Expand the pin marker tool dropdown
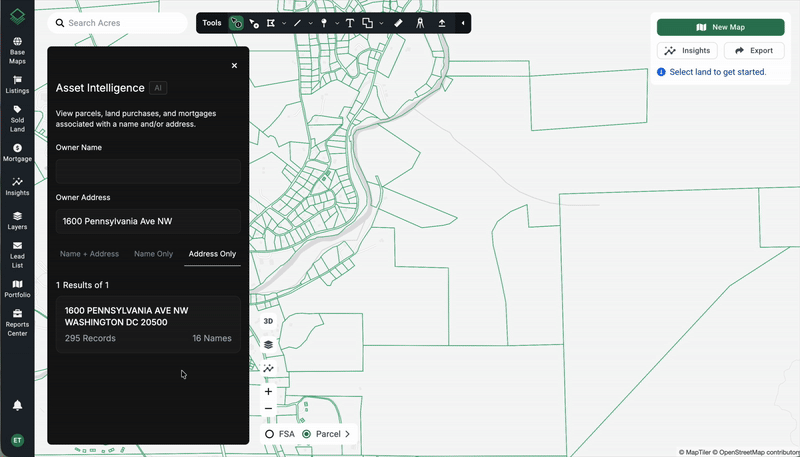This screenshot has width=800, height=457. click(336, 23)
